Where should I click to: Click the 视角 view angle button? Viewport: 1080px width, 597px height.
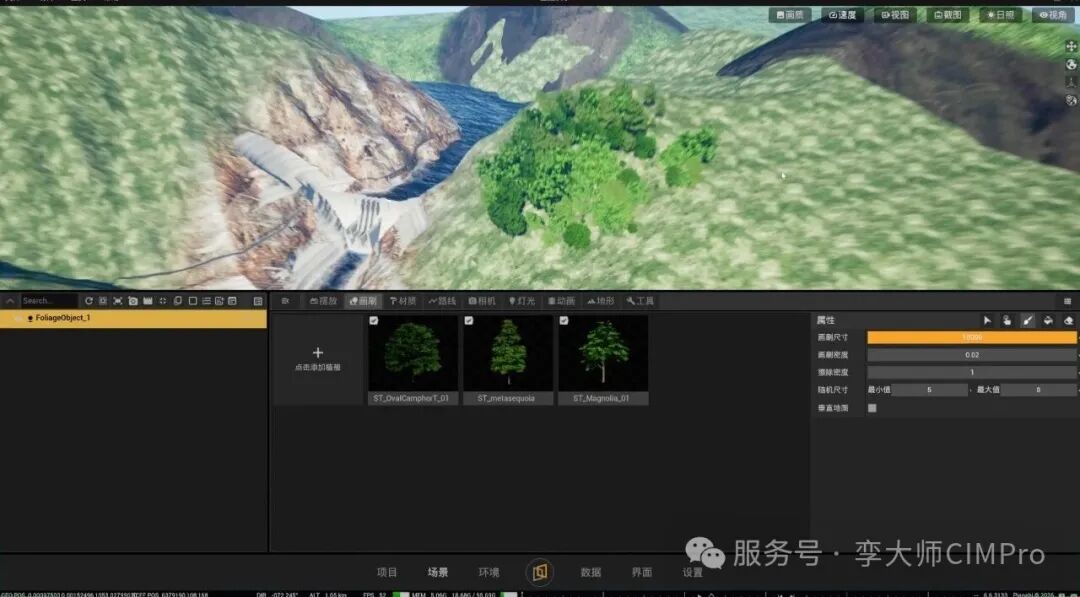(1053, 15)
